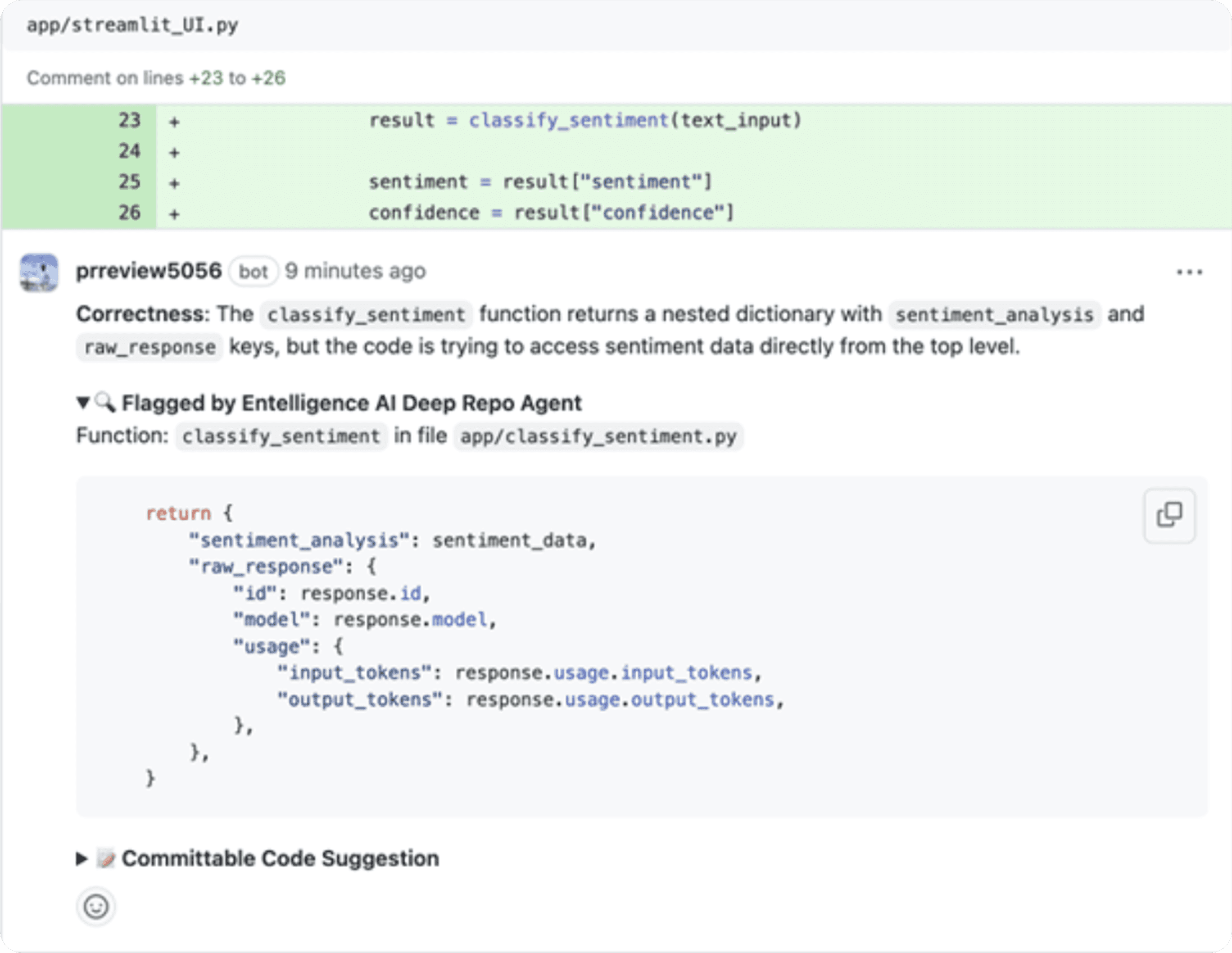
Task: Click the bot badge label
Action: click(x=253, y=272)
